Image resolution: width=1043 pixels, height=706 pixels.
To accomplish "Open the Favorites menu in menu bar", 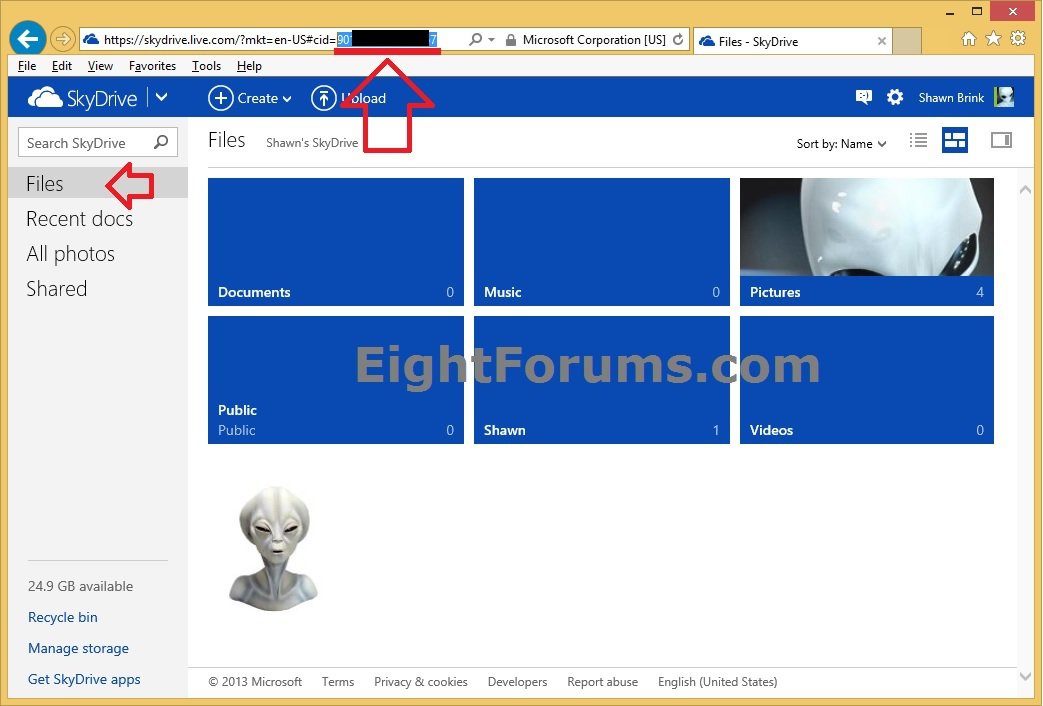I will click(152, 66).
